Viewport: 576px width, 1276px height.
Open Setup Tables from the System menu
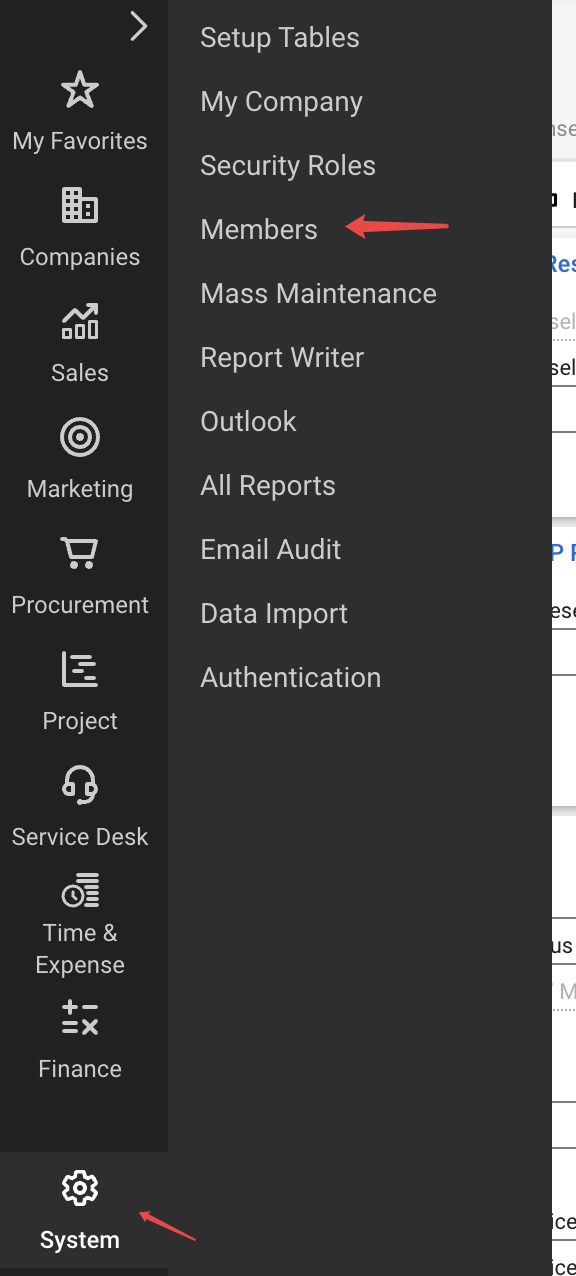pos(280,37)
